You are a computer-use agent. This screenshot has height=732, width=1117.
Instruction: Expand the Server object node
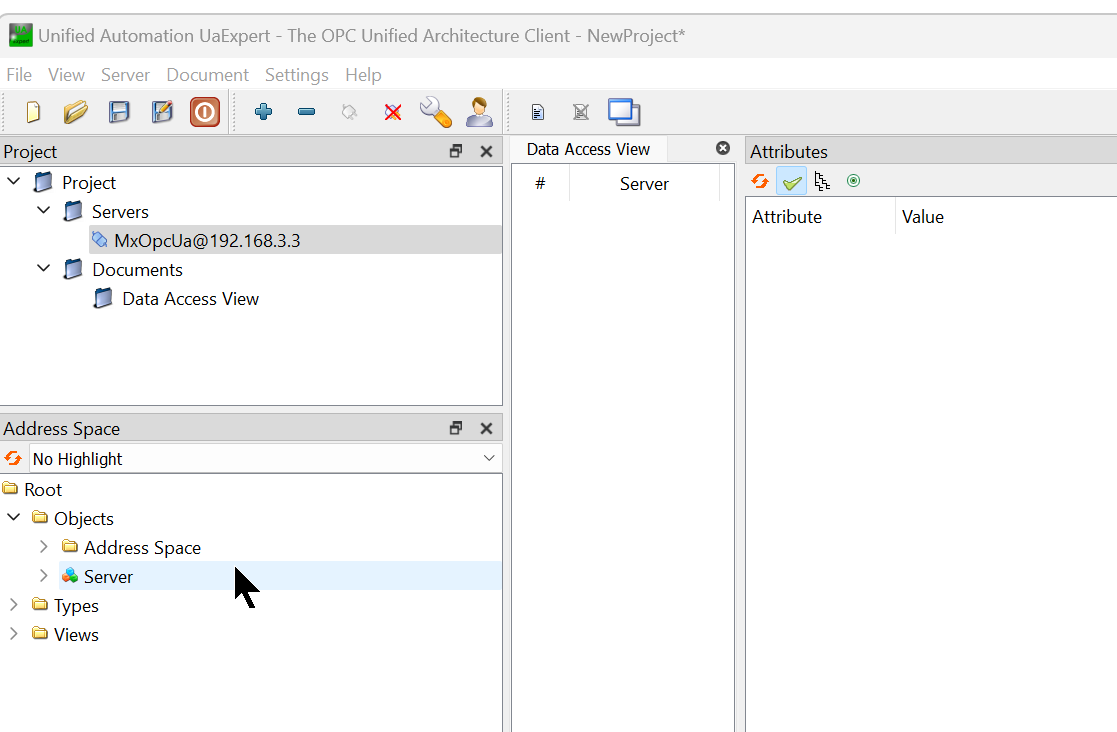43,575
